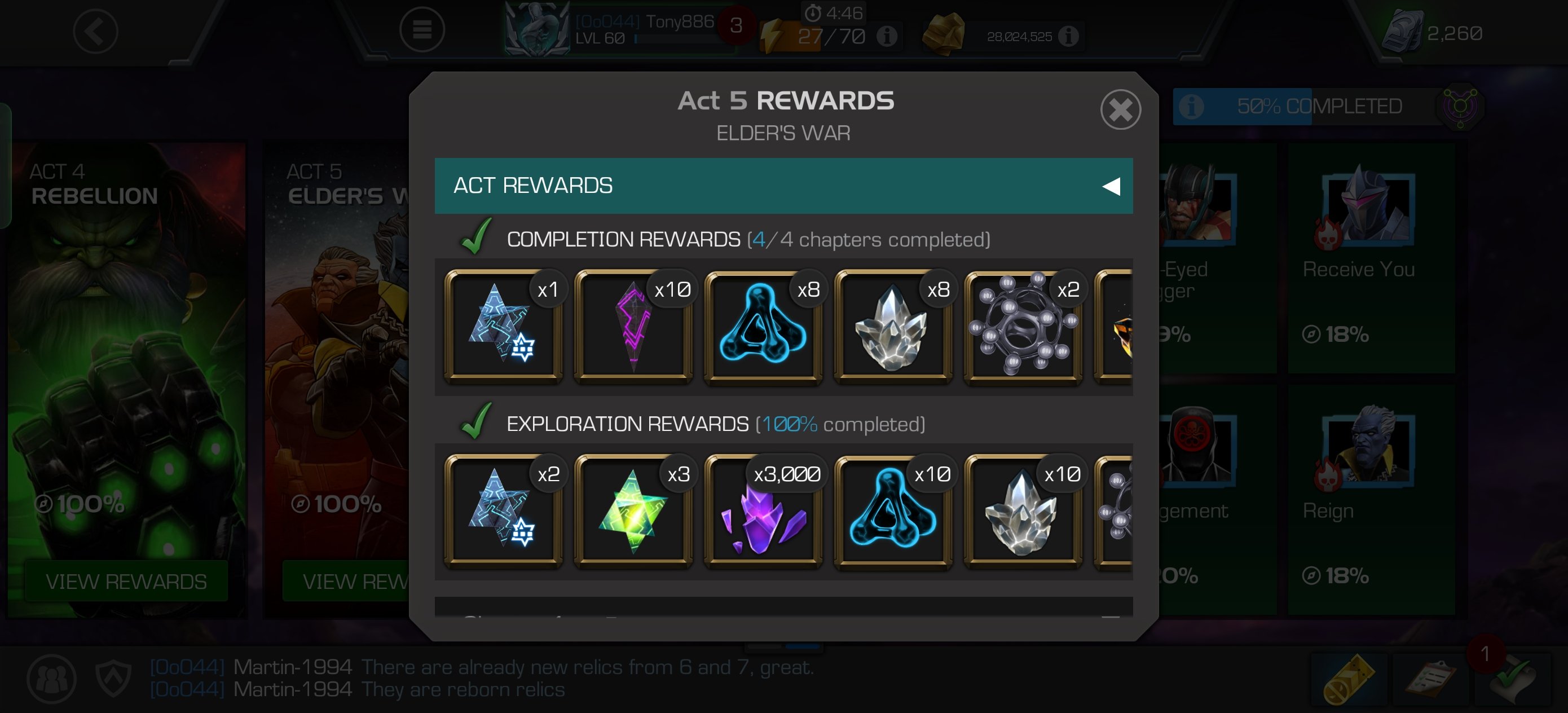
Task: Select the x10 purple shard completion reward
Action: (x=633, y=327)
